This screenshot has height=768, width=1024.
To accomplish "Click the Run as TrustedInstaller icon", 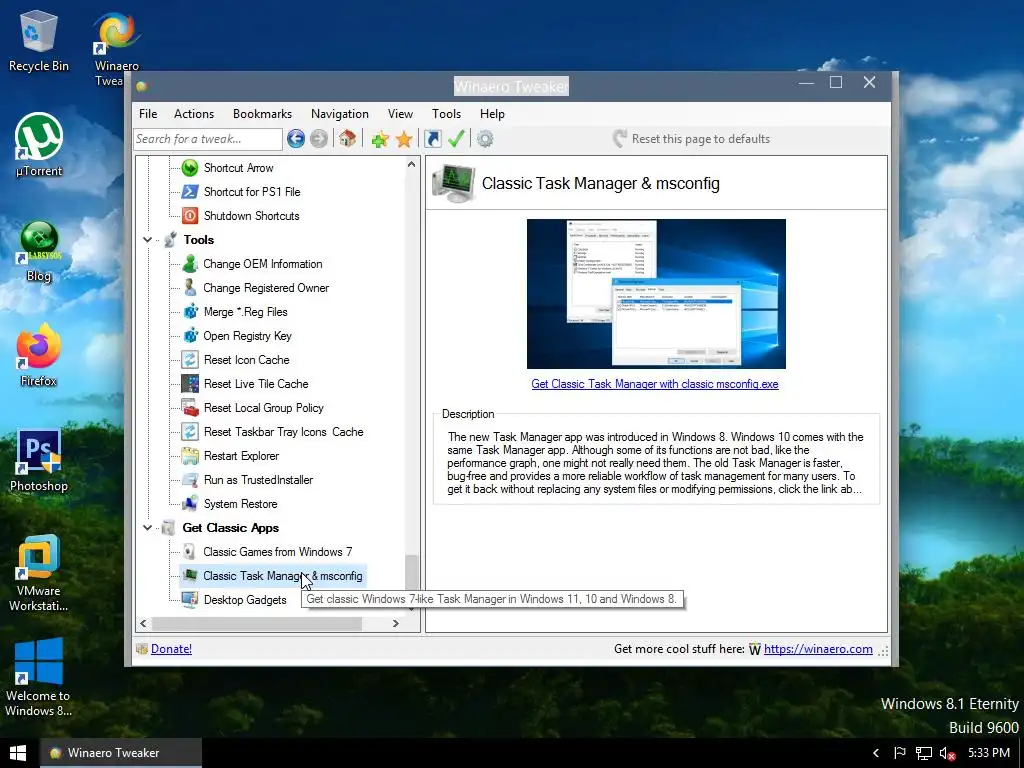I will pos(190,480).
